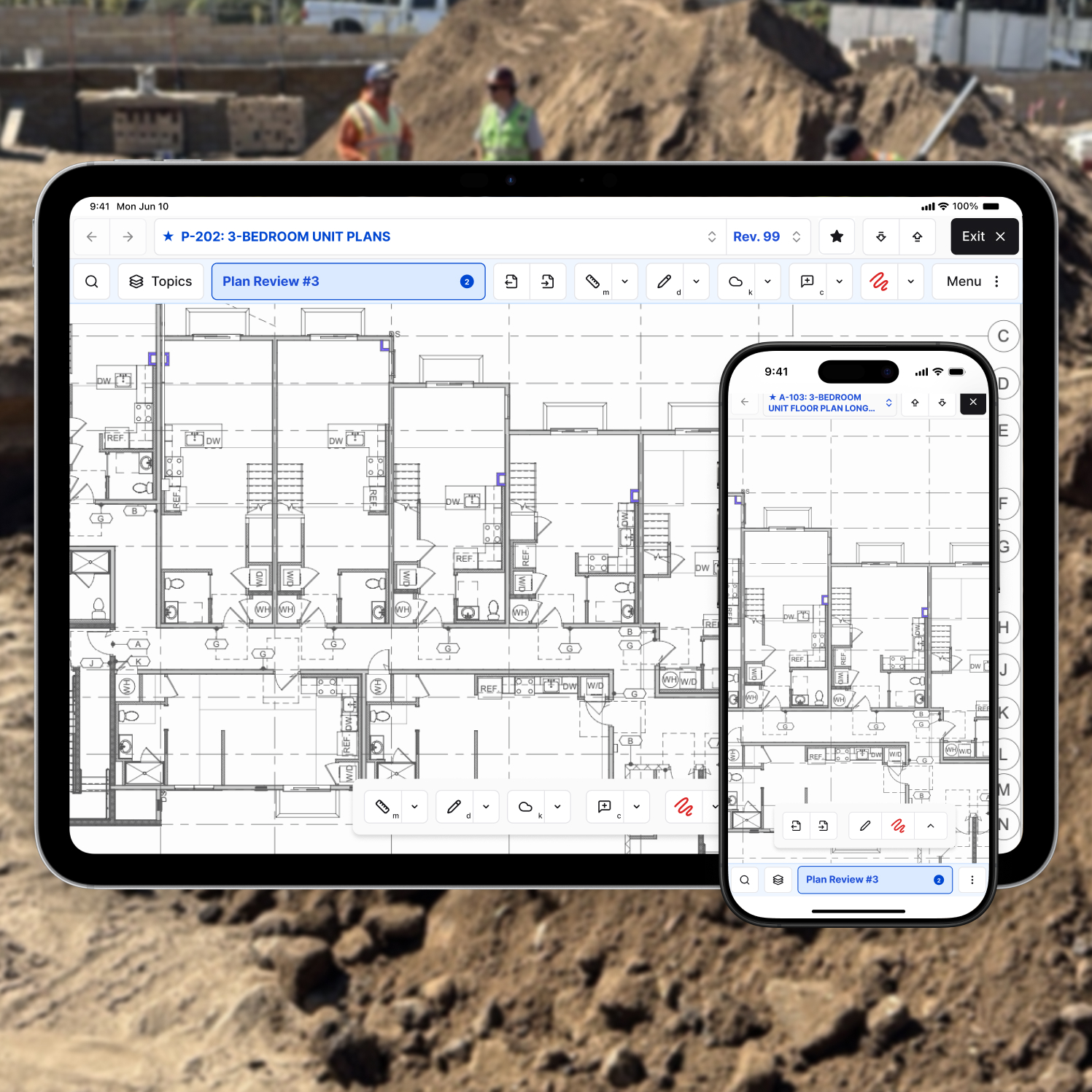Open the Topics panel
1092x1092 pixels.
click(160, 281)
